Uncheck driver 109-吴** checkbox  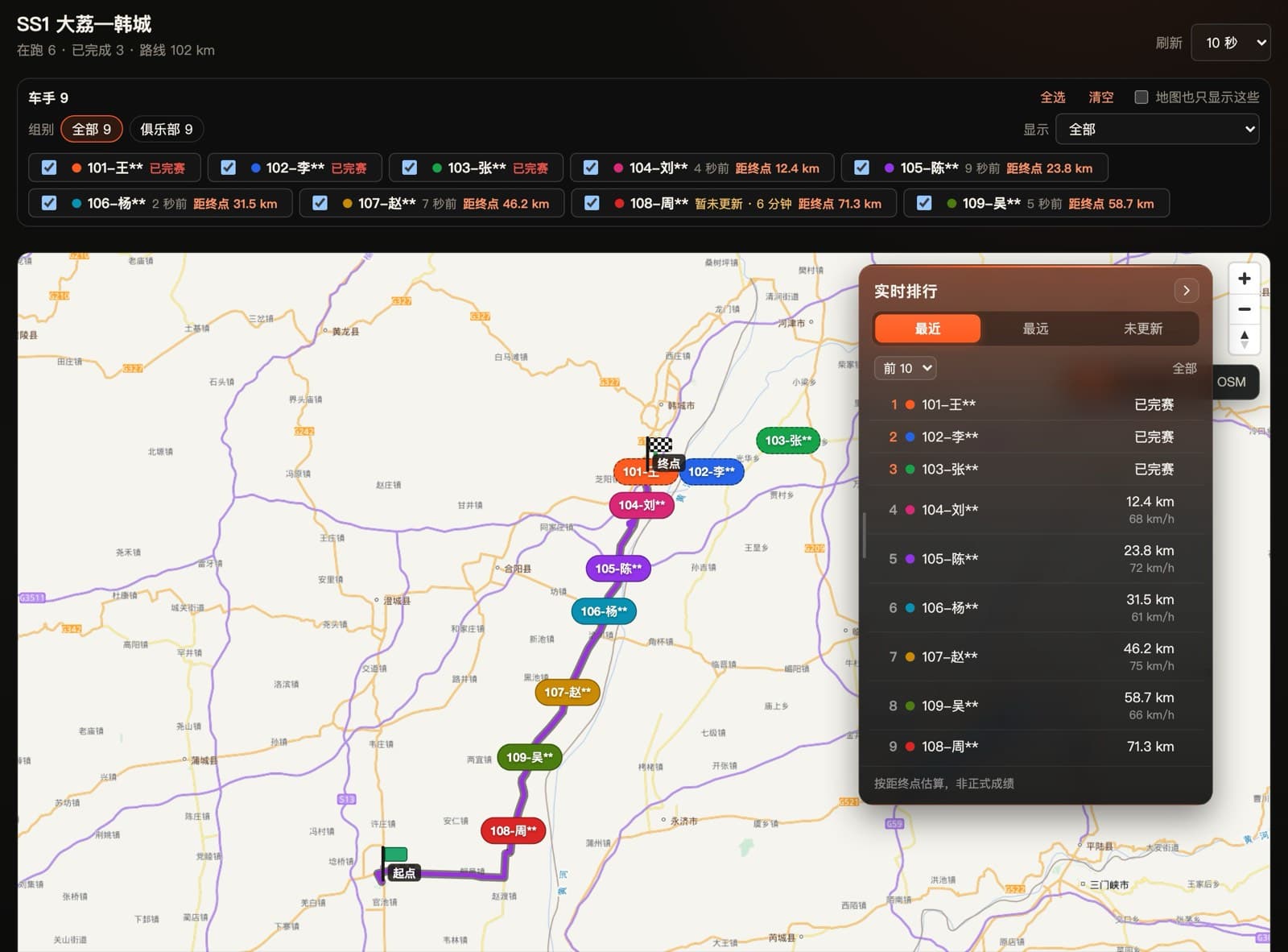pos(924,203)
